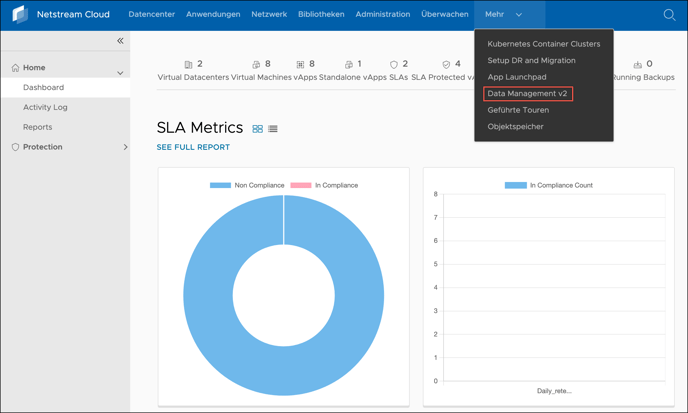Collapse sidebar with double-chevron icon
688x413 pixels.
[x=120, y=41]
